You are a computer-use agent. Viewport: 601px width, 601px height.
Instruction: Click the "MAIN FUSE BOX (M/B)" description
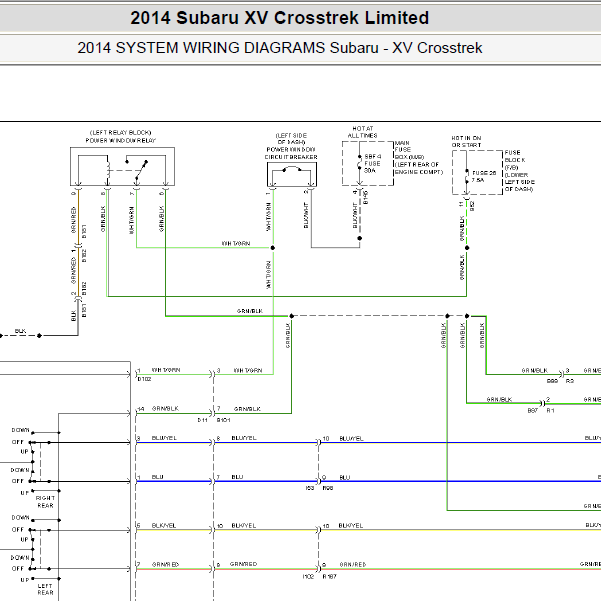pyautogui.click(x=419, y=158)
